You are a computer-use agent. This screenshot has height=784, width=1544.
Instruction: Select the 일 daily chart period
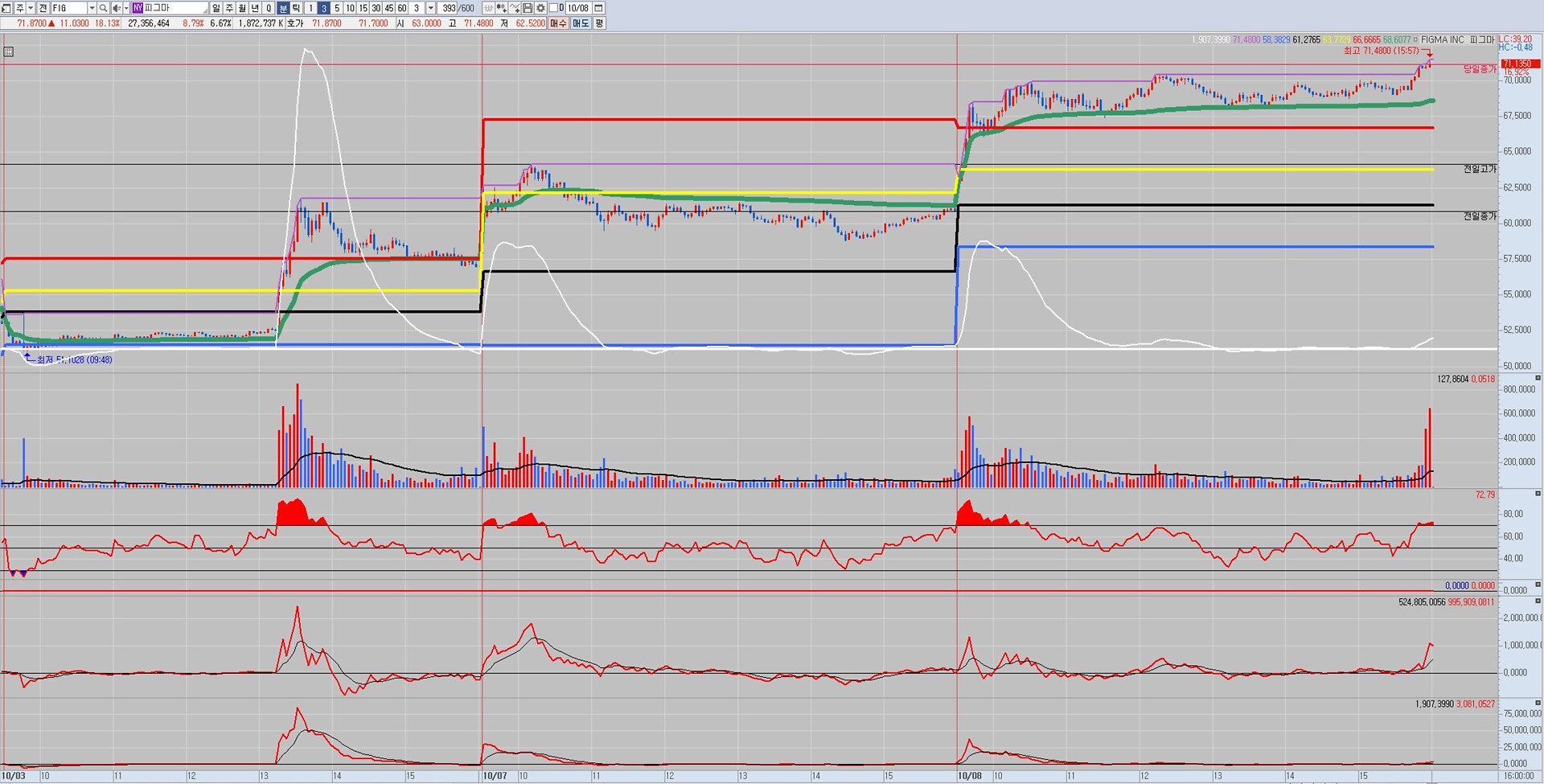[x=216, y=8]
